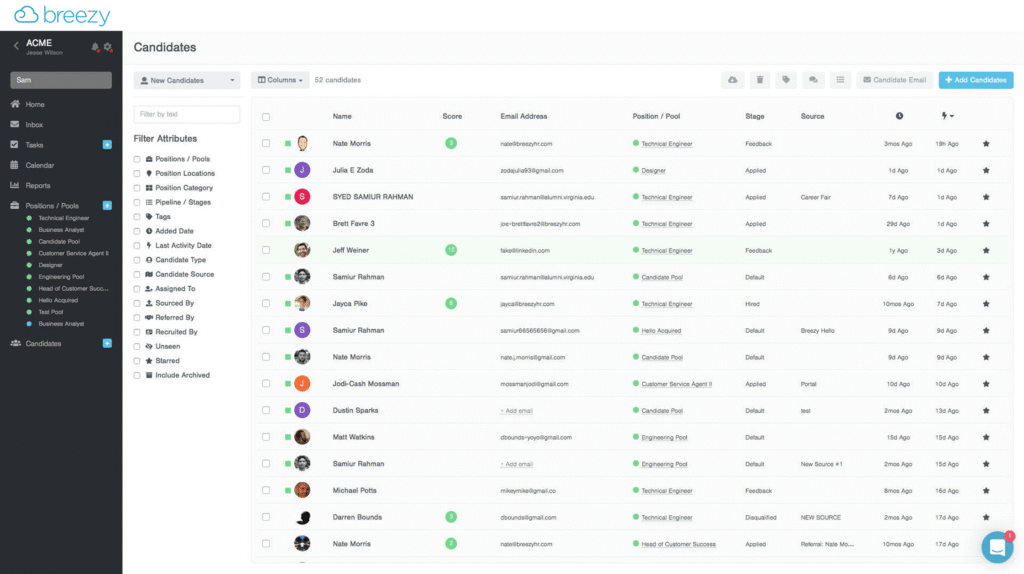Click Jodi-Cash Mossman's orange avatar
This screenshot has height=574, width=1024.
pos(302,383)
